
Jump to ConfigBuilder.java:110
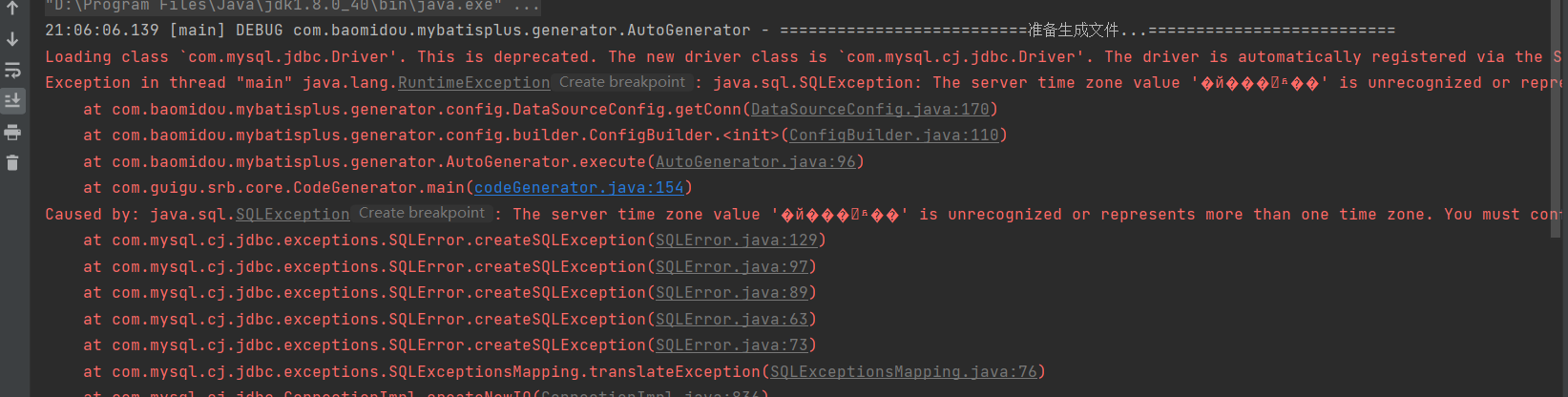coord(893,136)
